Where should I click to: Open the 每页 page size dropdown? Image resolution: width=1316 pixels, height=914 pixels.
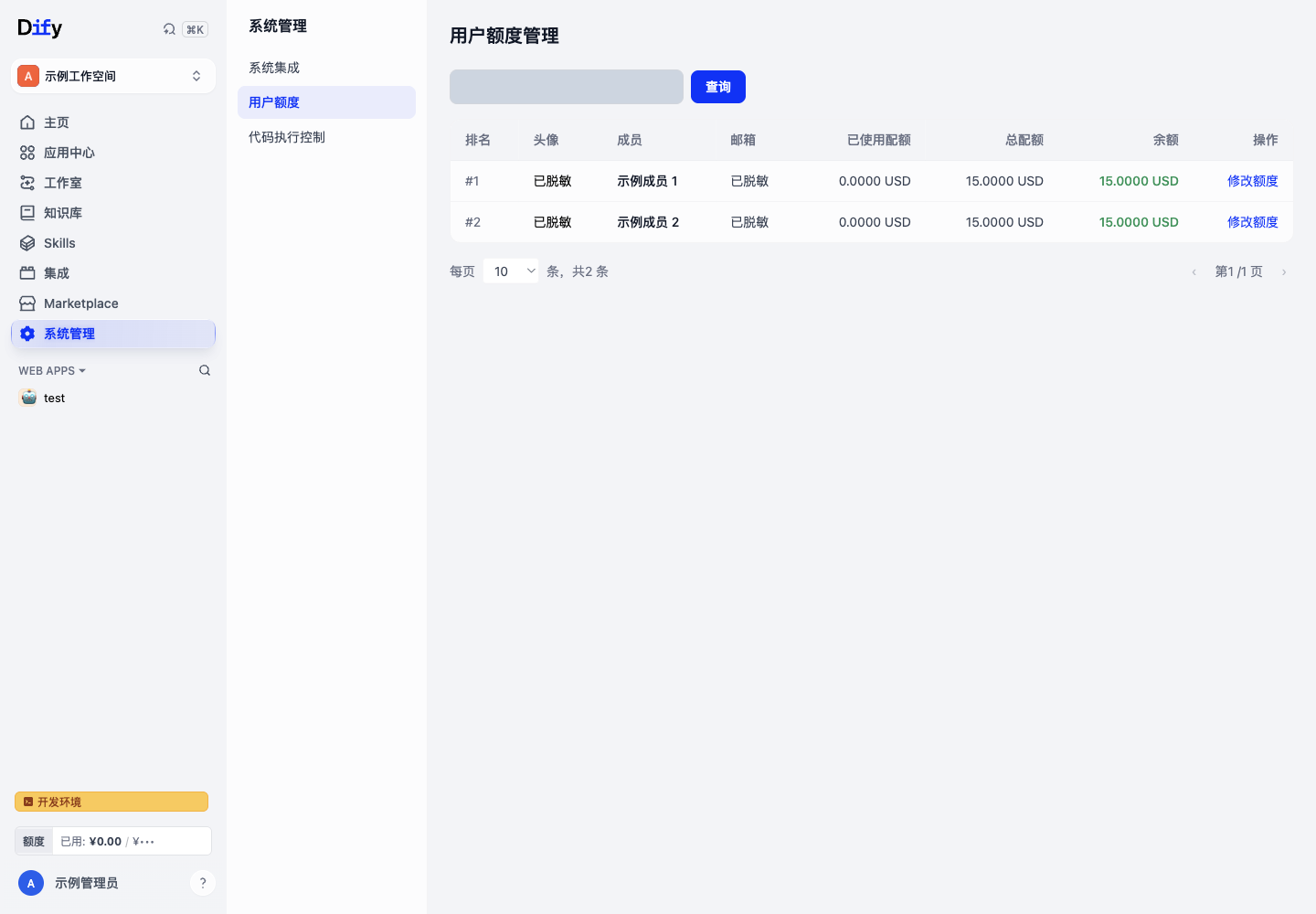click(x=511, y=271)
